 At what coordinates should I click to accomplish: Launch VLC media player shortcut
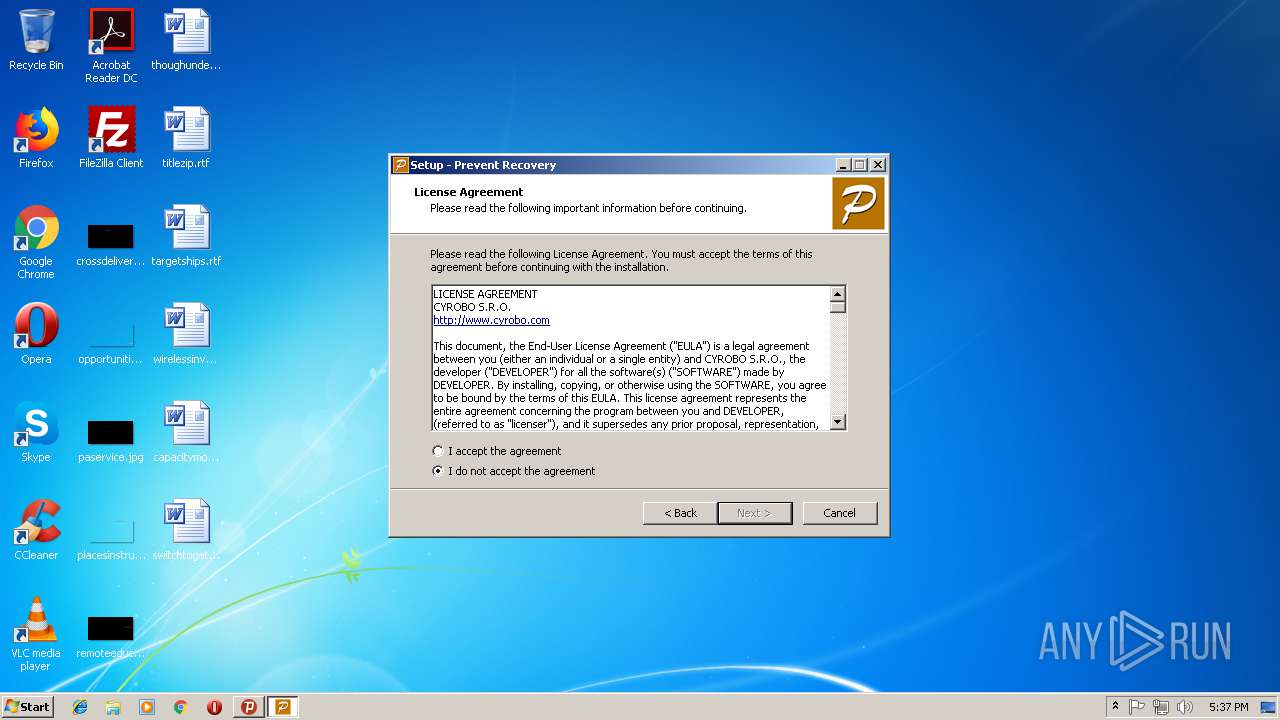pyautogui.click(x=36, y=634)
